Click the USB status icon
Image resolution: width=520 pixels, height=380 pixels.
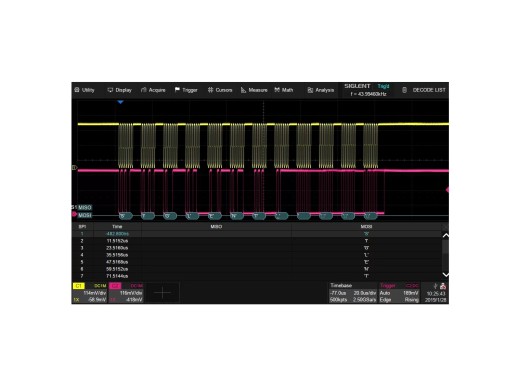[435, 286]
